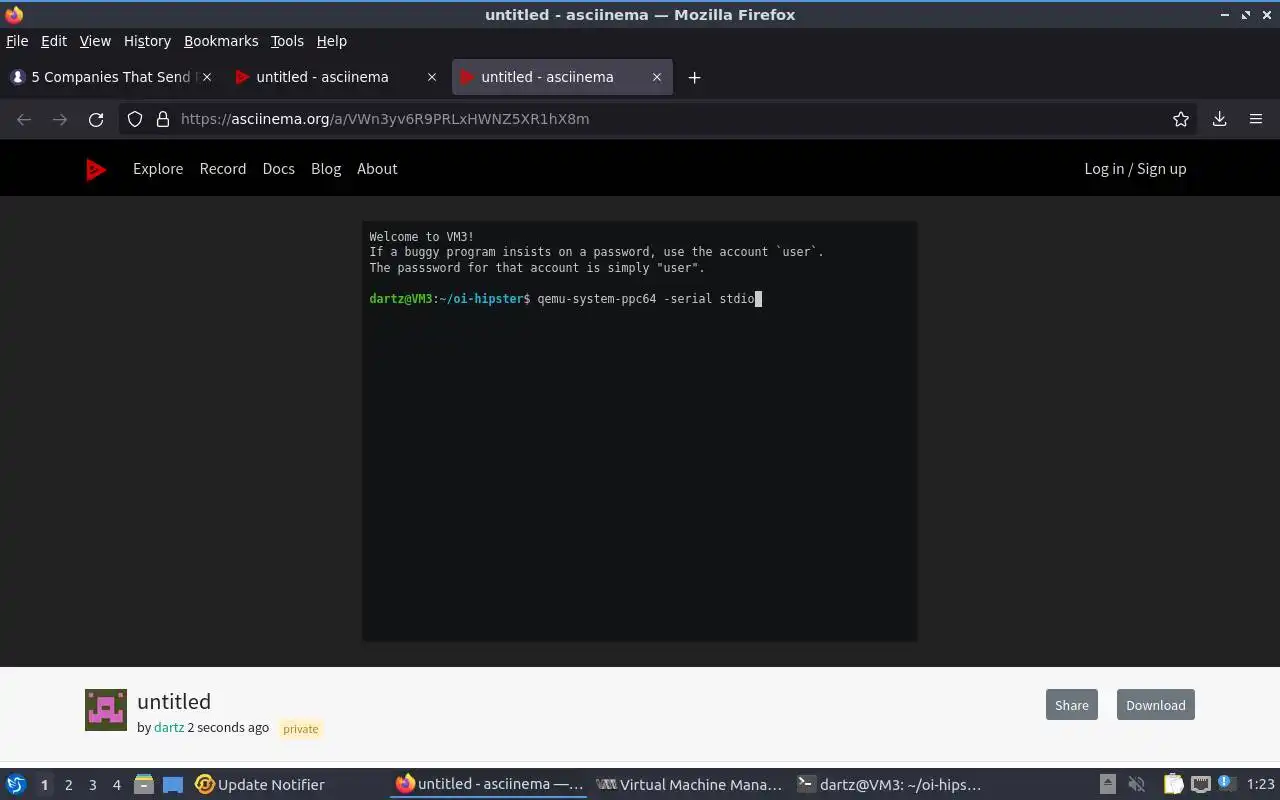Open the File menu
The width and height of the screenshot is (1280, 800).
(x=17, y=41)
